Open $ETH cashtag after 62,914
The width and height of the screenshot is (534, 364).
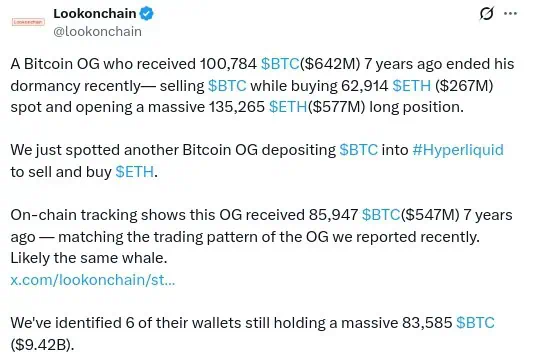tap(411, 86)
